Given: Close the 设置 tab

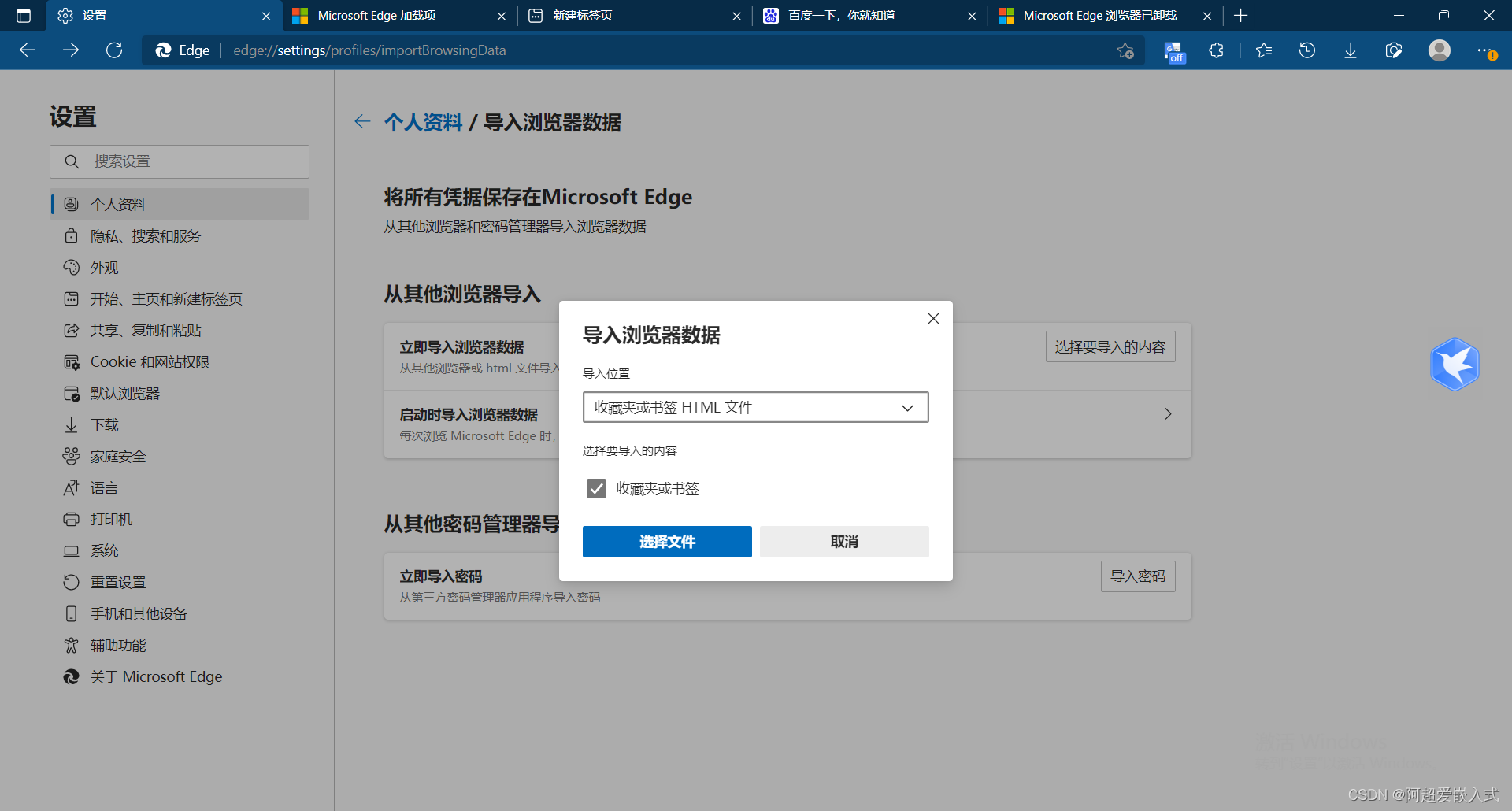Looking at the screenshot, I should [266, 16].
